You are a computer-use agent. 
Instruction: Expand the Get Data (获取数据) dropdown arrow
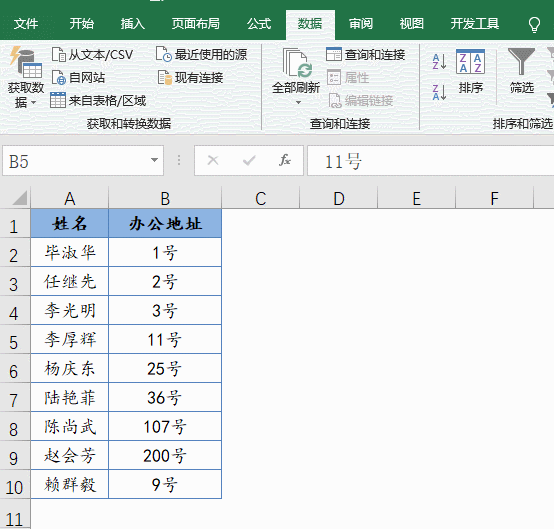pos(34,103)
